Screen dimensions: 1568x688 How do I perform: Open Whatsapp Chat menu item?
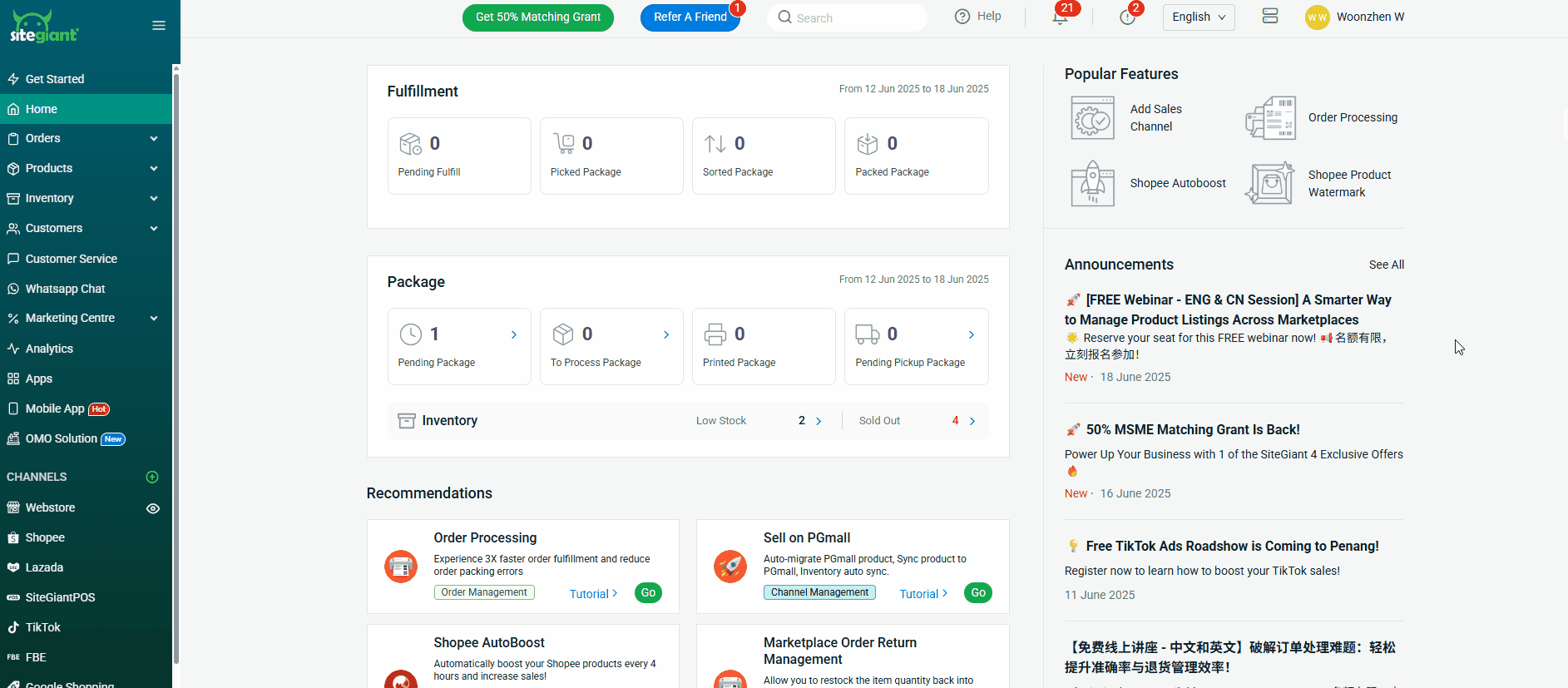[x=86, y=289]
